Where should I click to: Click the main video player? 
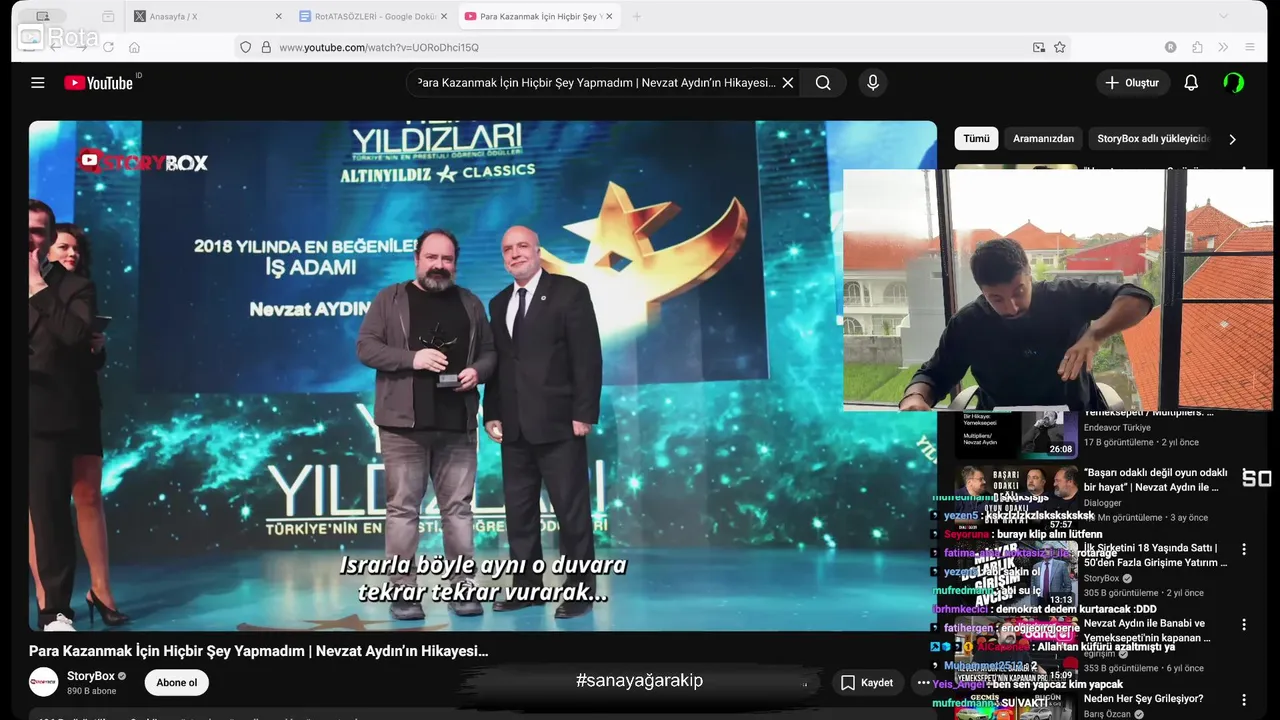click(x=483, y=376)
